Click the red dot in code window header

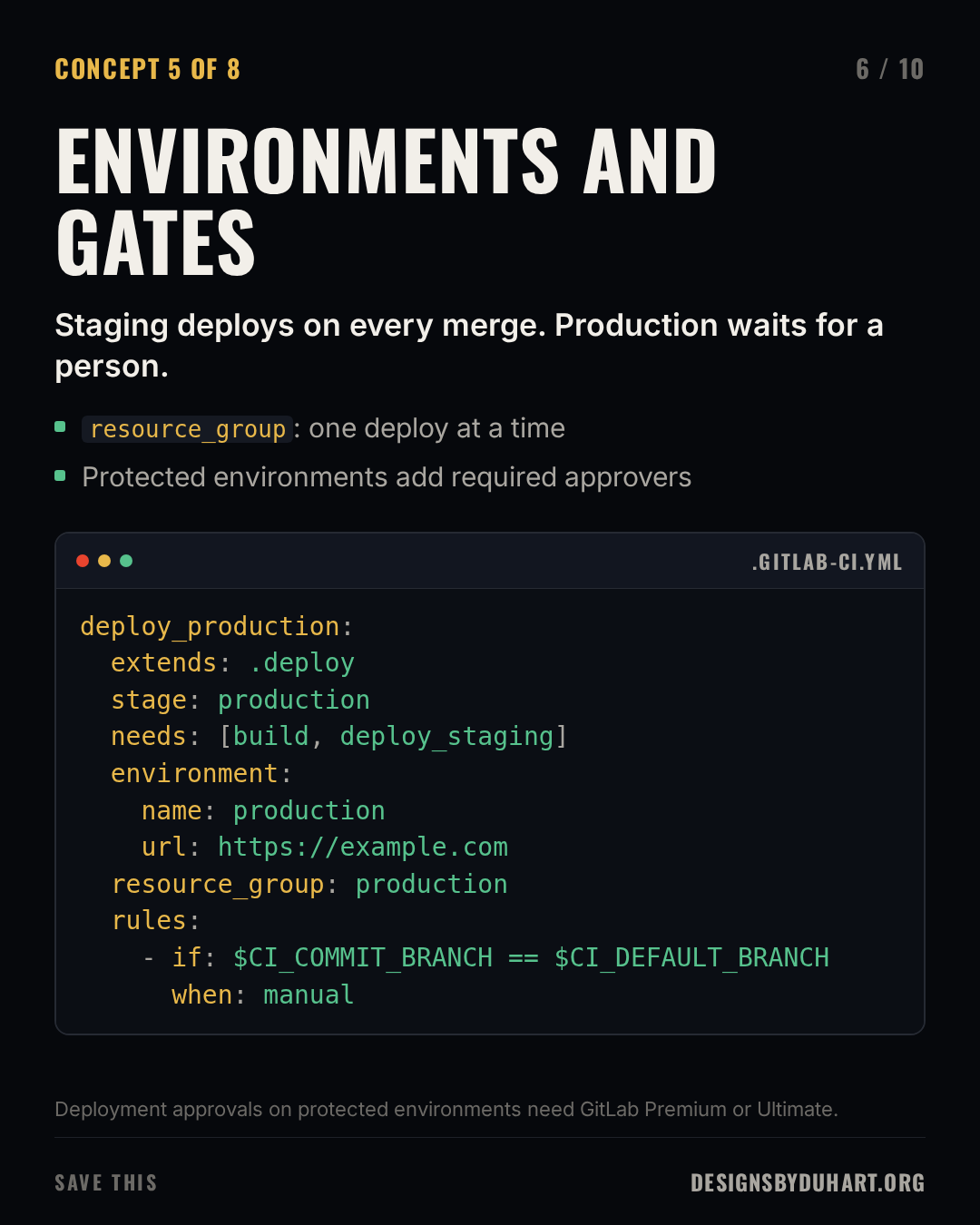tap(83, 561)
